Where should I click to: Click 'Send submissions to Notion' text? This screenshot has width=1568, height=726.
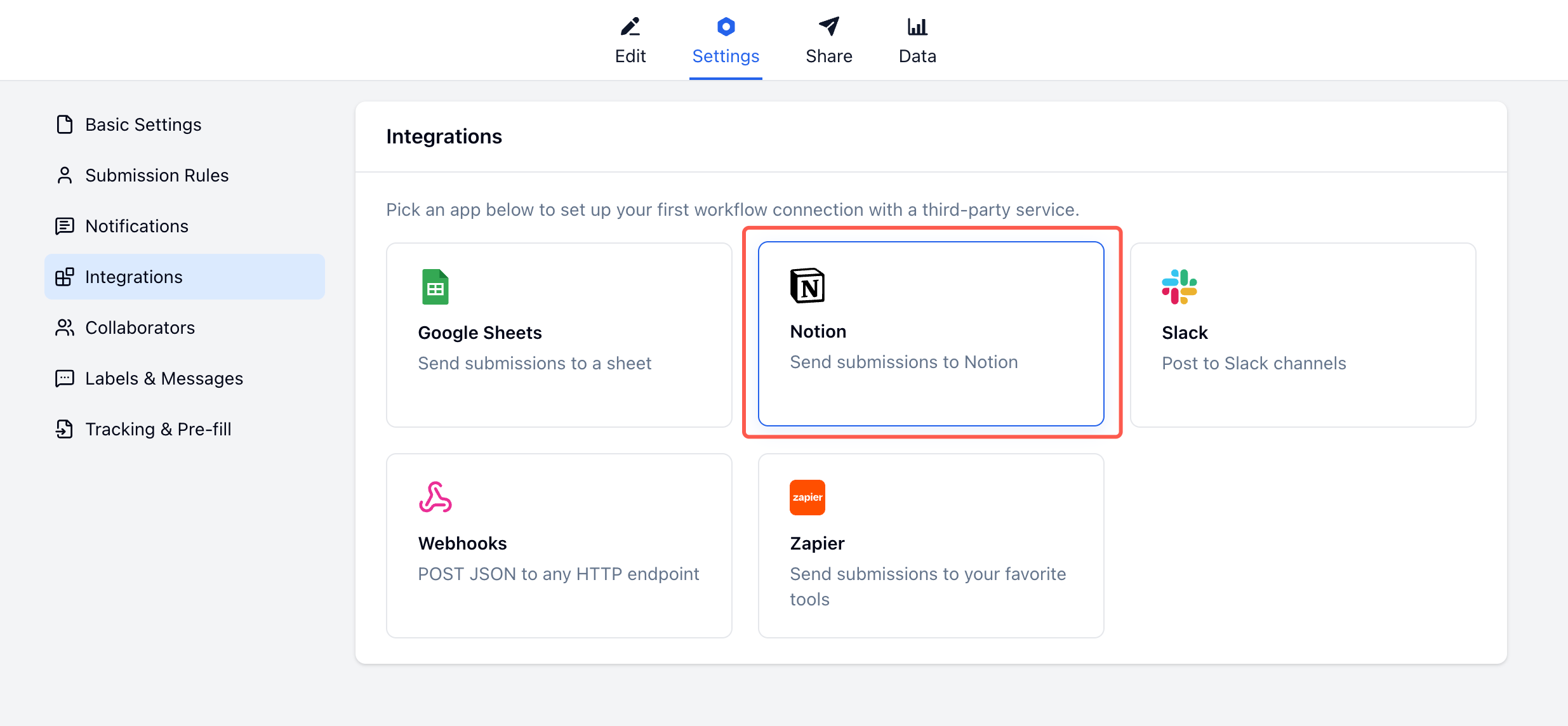click(904, 362)
